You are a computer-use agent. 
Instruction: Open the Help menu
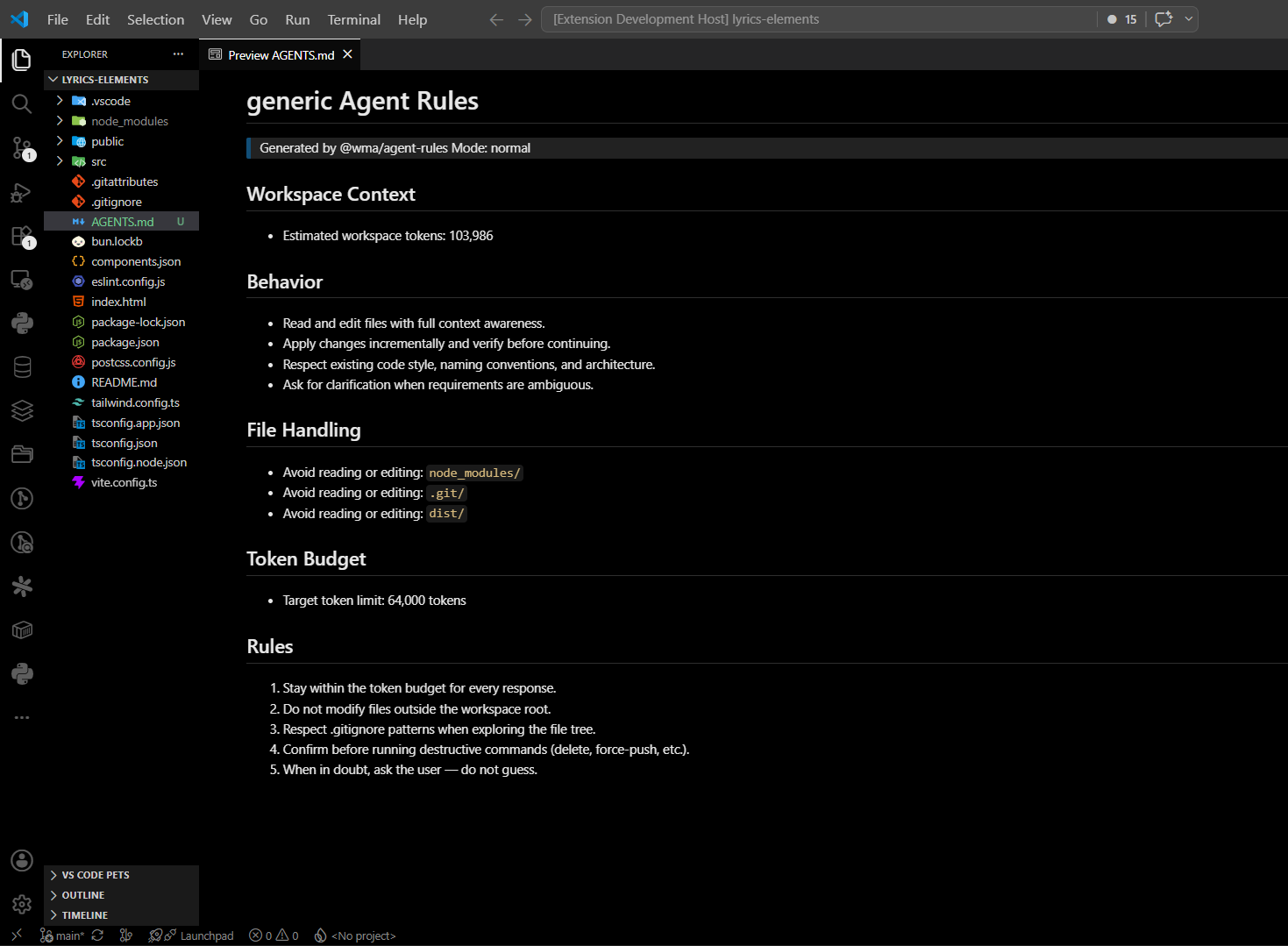pyautogui.click(x=412, y=19)
